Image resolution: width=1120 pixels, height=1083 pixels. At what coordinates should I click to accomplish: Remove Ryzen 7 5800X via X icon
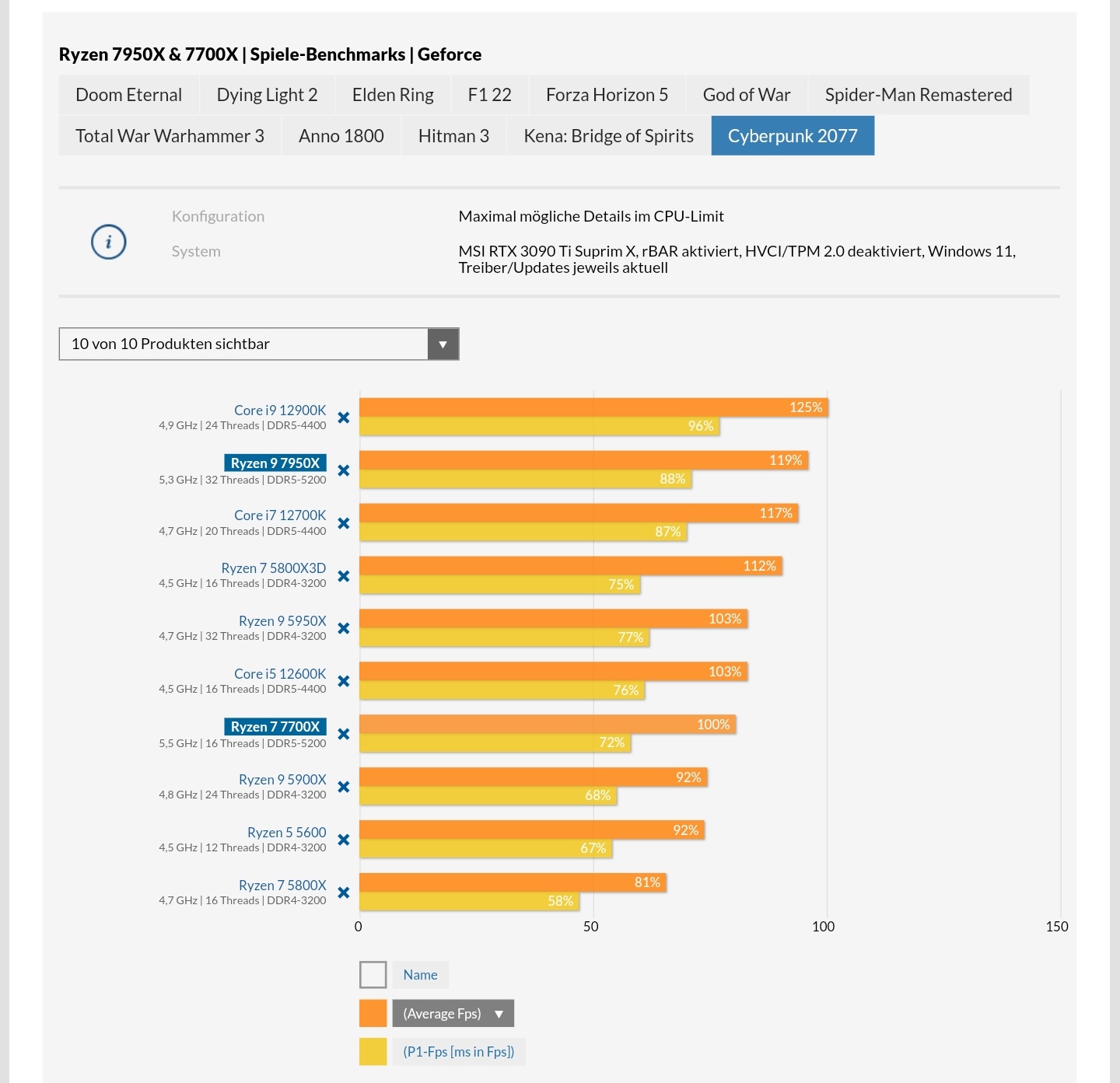coord(344,893)
